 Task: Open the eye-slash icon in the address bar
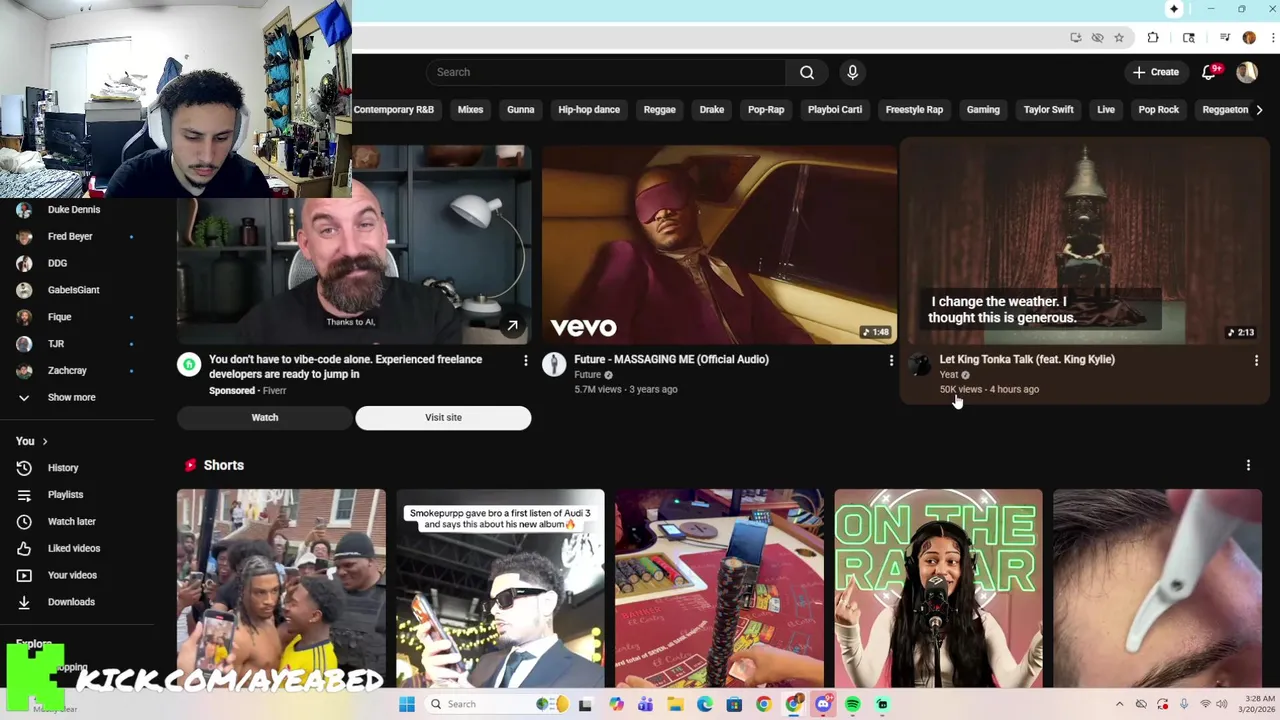pyautogui.click(x=1097, y=38)
